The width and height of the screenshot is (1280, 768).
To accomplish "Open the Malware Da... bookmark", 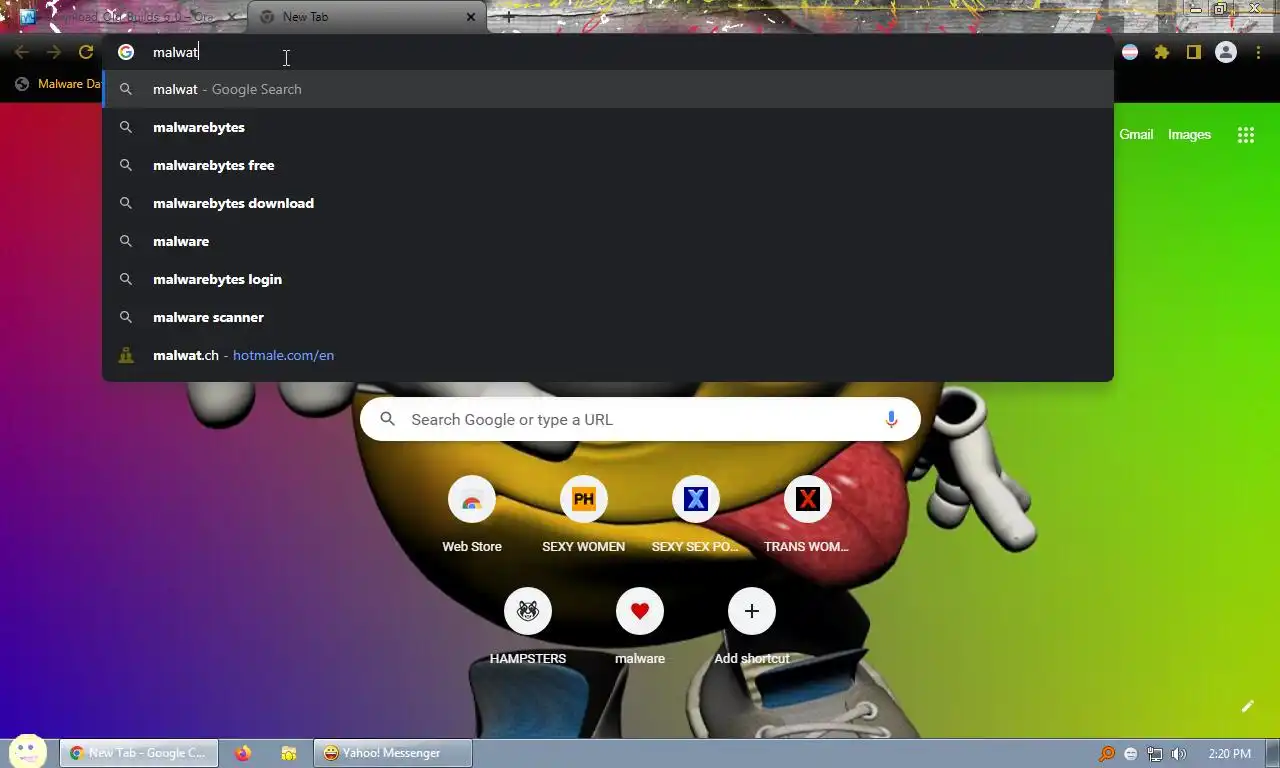I will (57, 84).
